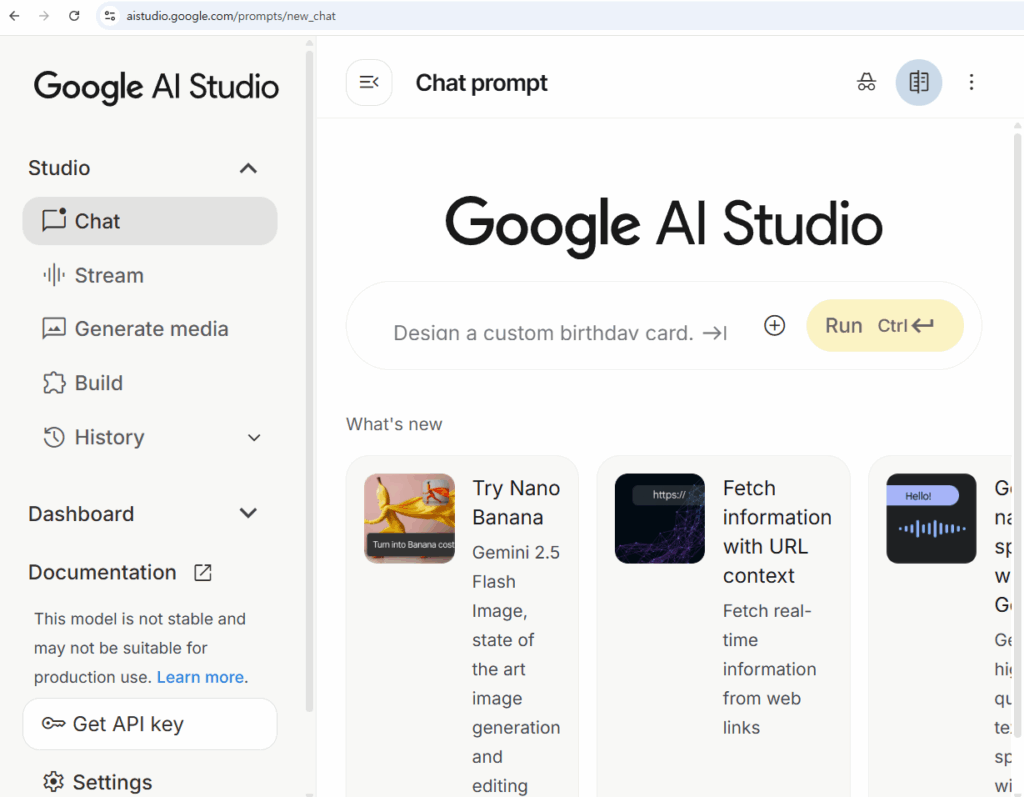
Task: Click the Nano Banana card thumbnail
Action: point(409,518)
